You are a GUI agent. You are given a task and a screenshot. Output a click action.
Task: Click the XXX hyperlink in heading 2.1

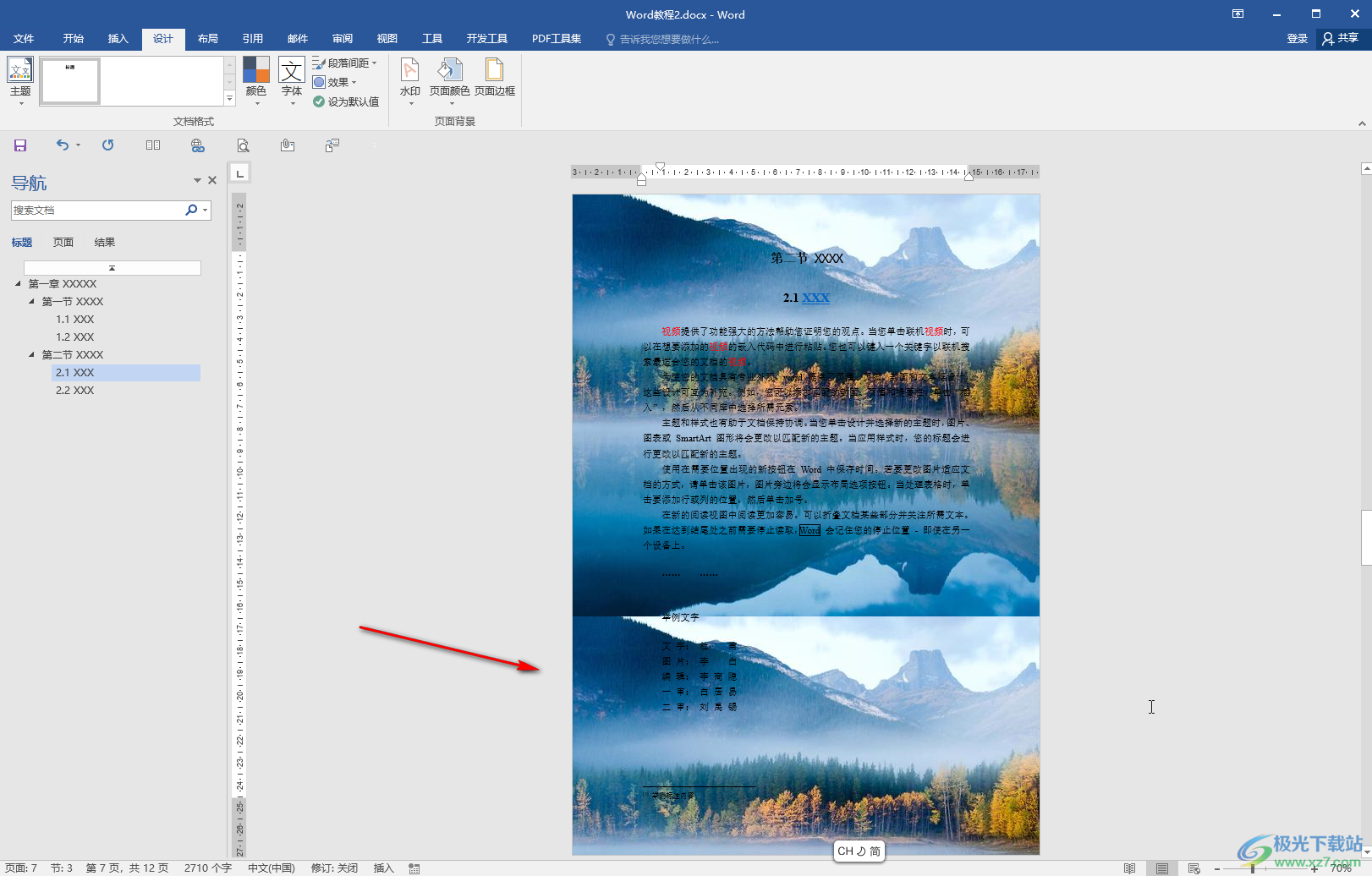(x=815, y=298)
